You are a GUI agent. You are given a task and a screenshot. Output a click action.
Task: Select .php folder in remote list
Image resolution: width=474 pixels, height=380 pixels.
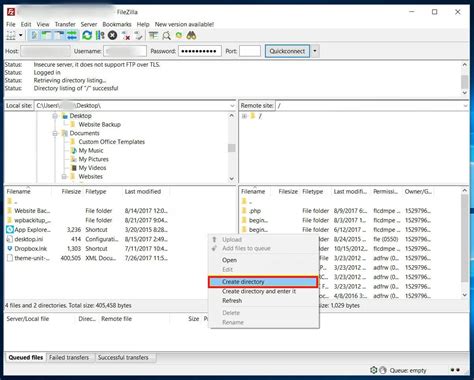click(x=336, y=211)
